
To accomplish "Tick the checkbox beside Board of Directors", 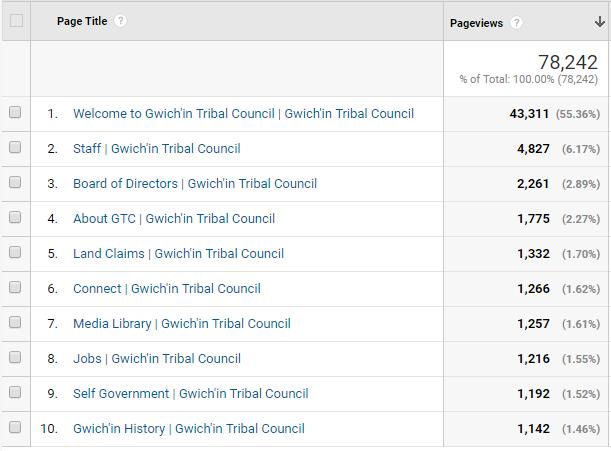I will (15, 183).
